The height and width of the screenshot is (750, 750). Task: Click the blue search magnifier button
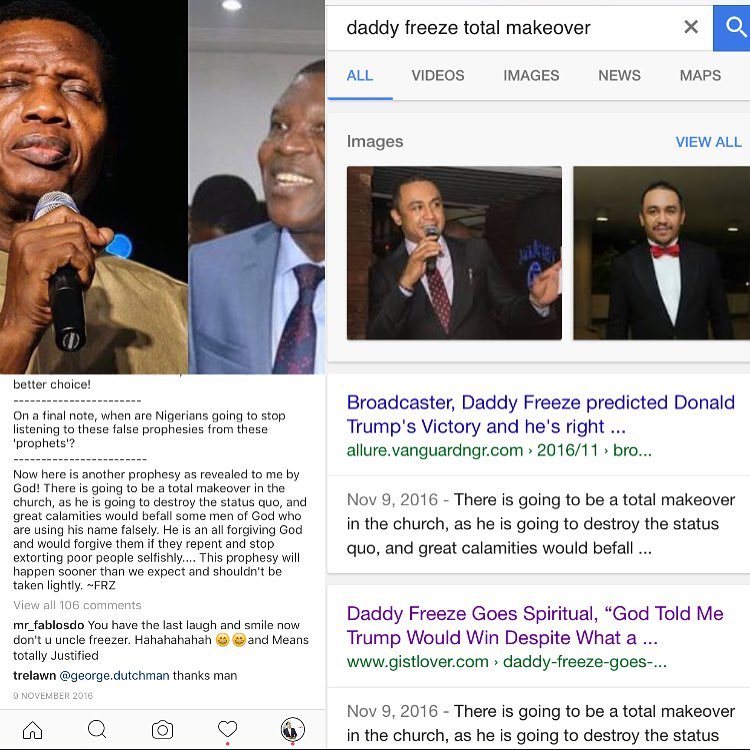pos(732,28)
